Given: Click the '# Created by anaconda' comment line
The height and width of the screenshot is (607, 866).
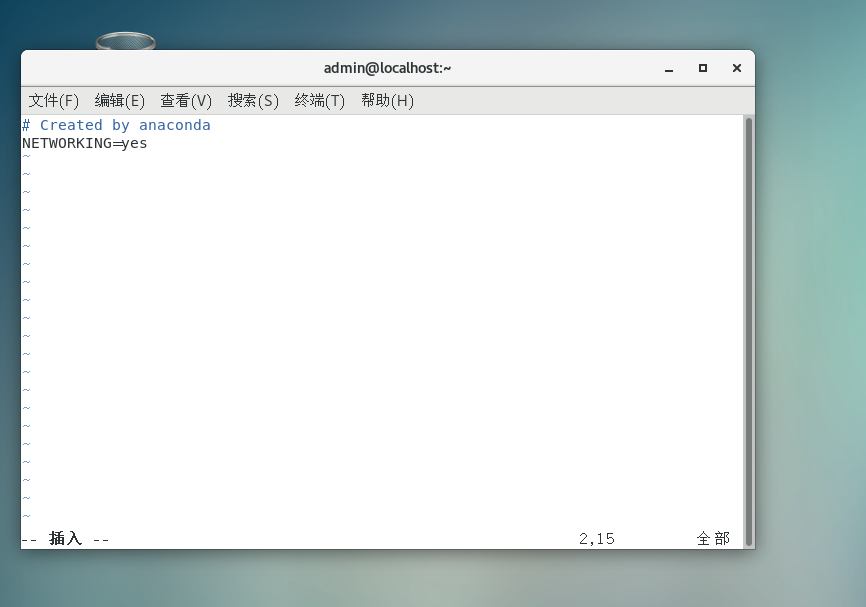Looking at the screenshot, I should [116, 124].
